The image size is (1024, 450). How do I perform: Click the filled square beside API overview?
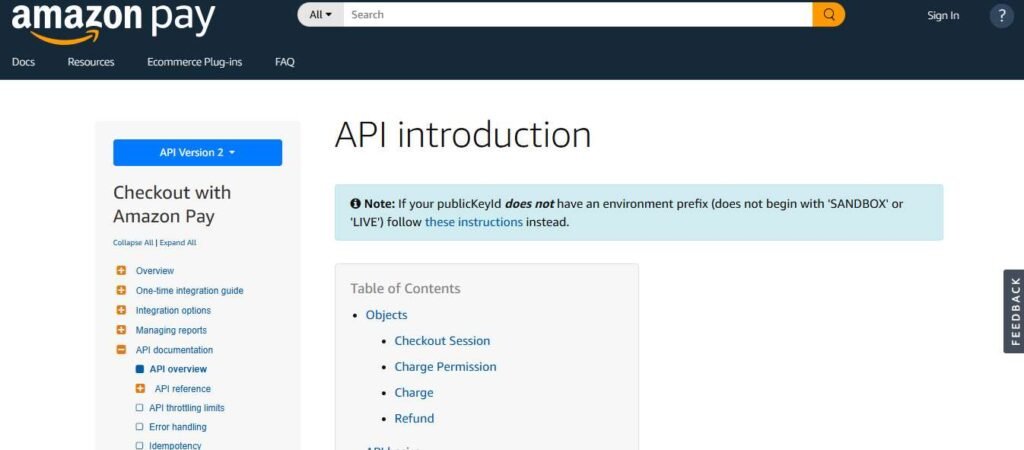(x=139, y=369)
